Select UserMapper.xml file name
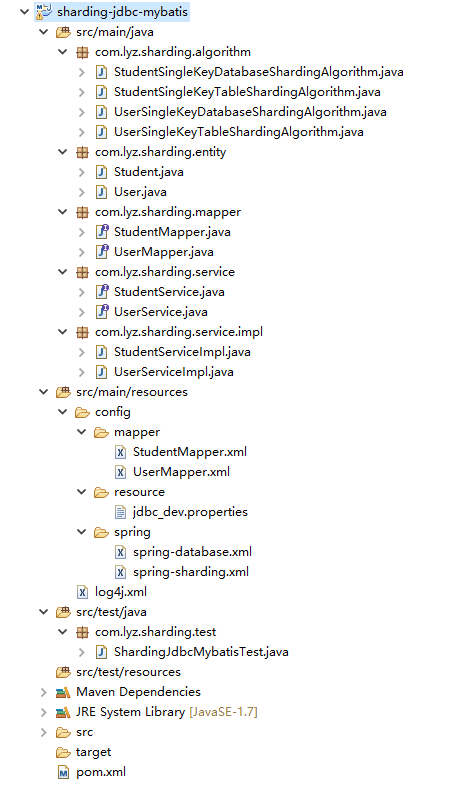 coord(182,472)
